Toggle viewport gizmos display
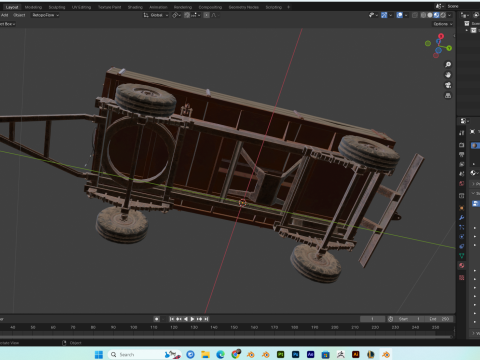Viewport: 480px width, 360px height. point(384,15)
